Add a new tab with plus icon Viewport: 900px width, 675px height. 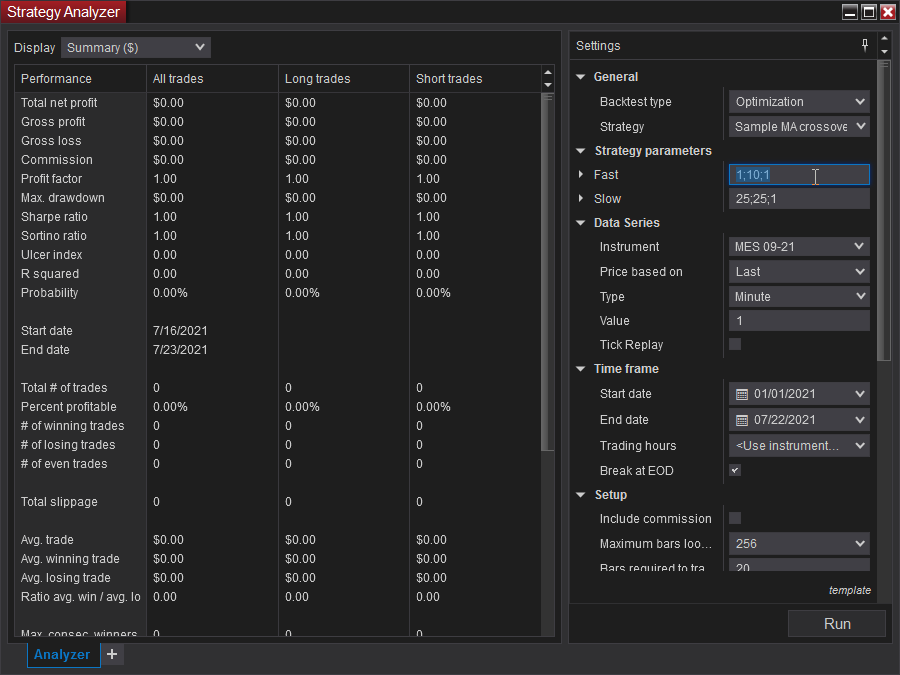(x=112, y=654)
